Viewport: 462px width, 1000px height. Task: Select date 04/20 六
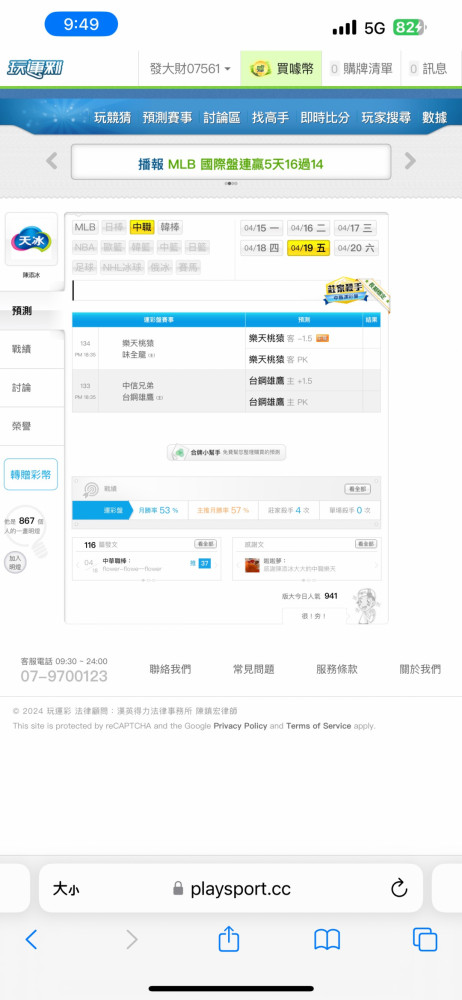click(355, 248)
